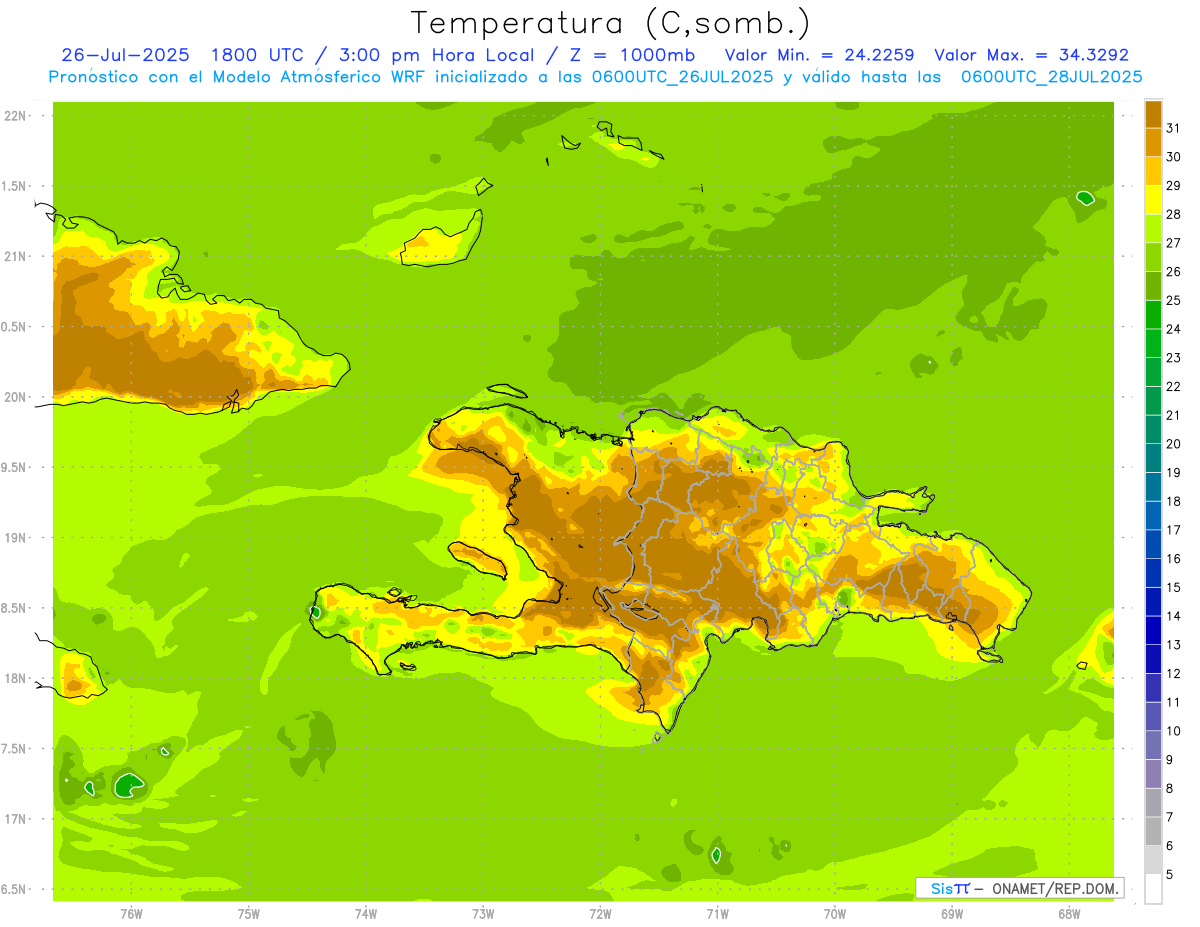This screenshot has width=1200, height=927.
Task: Click legend value "18"
Action: pyautogui.click(x=1173, y=501)
